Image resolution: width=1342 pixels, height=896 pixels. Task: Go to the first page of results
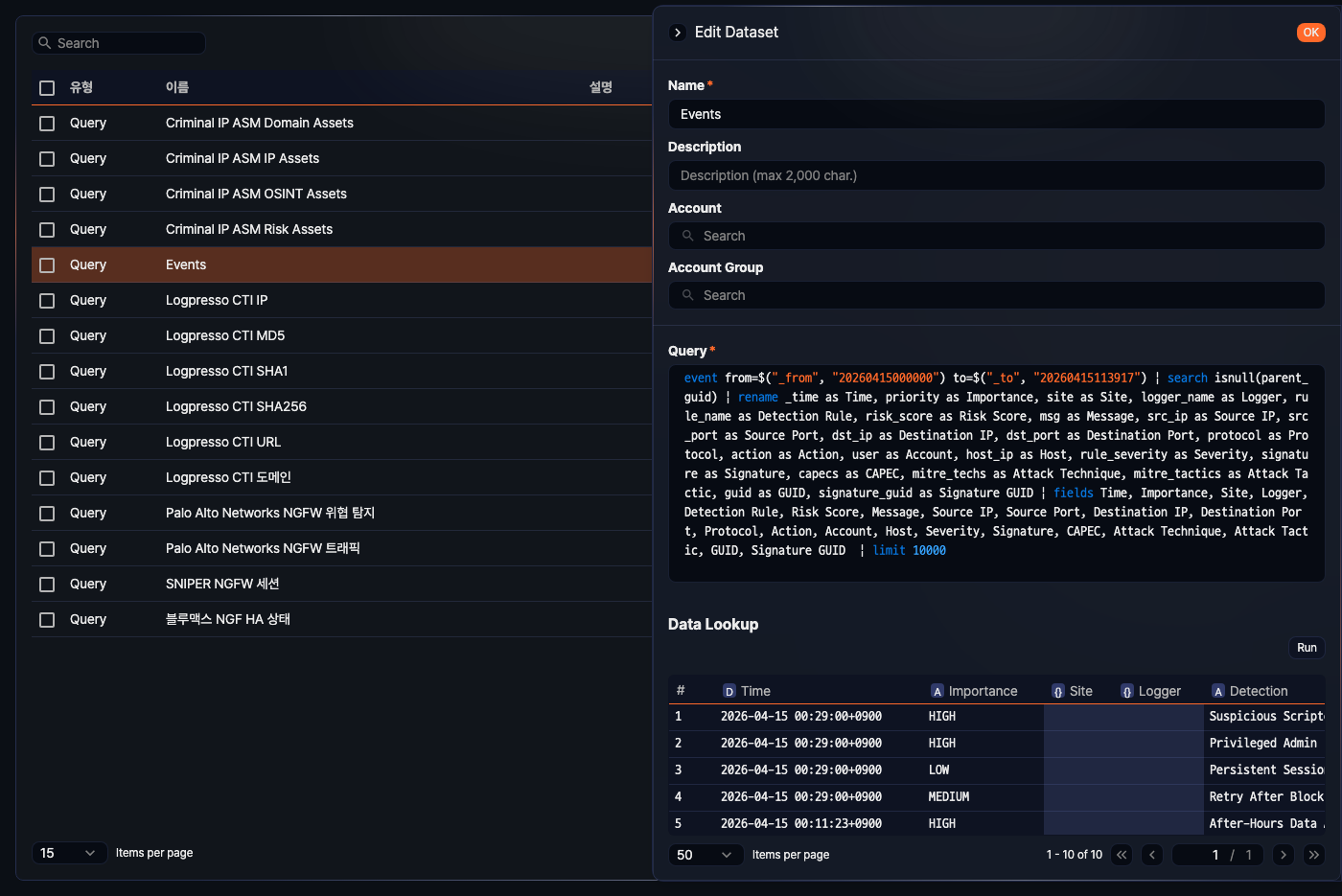click(1122, 854)
